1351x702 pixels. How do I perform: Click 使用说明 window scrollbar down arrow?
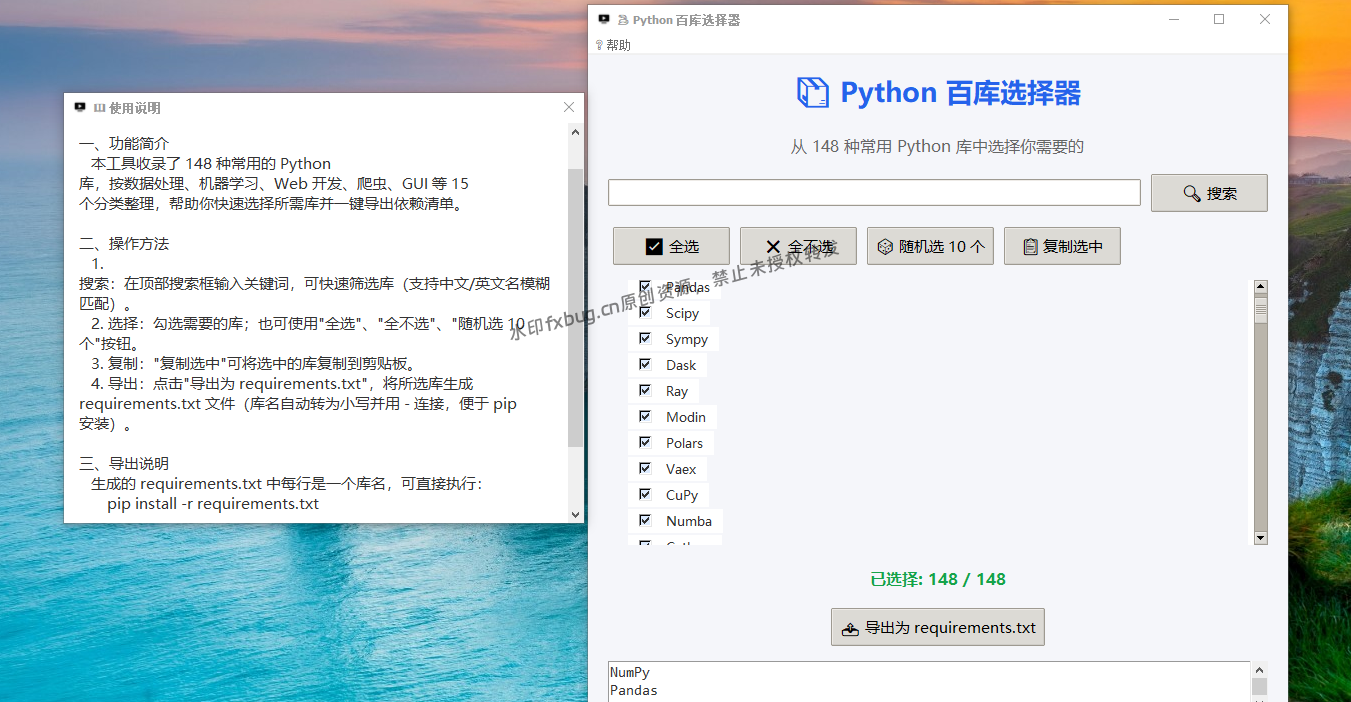point(575,514)
